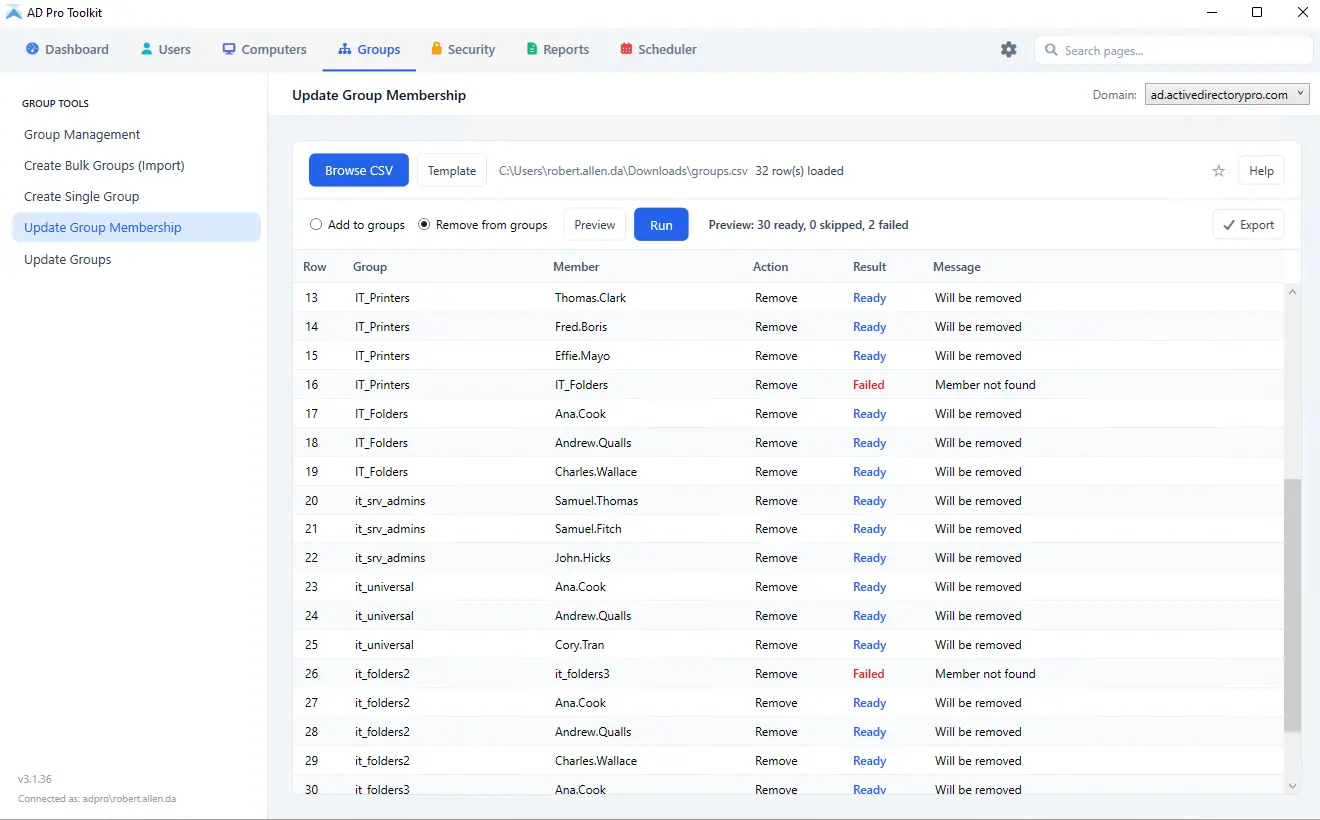Click the Dashboard tab icon
The width and height of the screenshot is (1320, 820).
(x=32, y=49)
